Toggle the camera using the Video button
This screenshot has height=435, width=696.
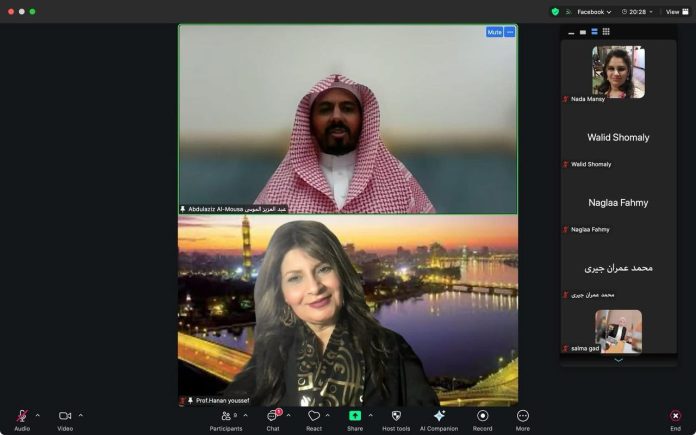65,416
